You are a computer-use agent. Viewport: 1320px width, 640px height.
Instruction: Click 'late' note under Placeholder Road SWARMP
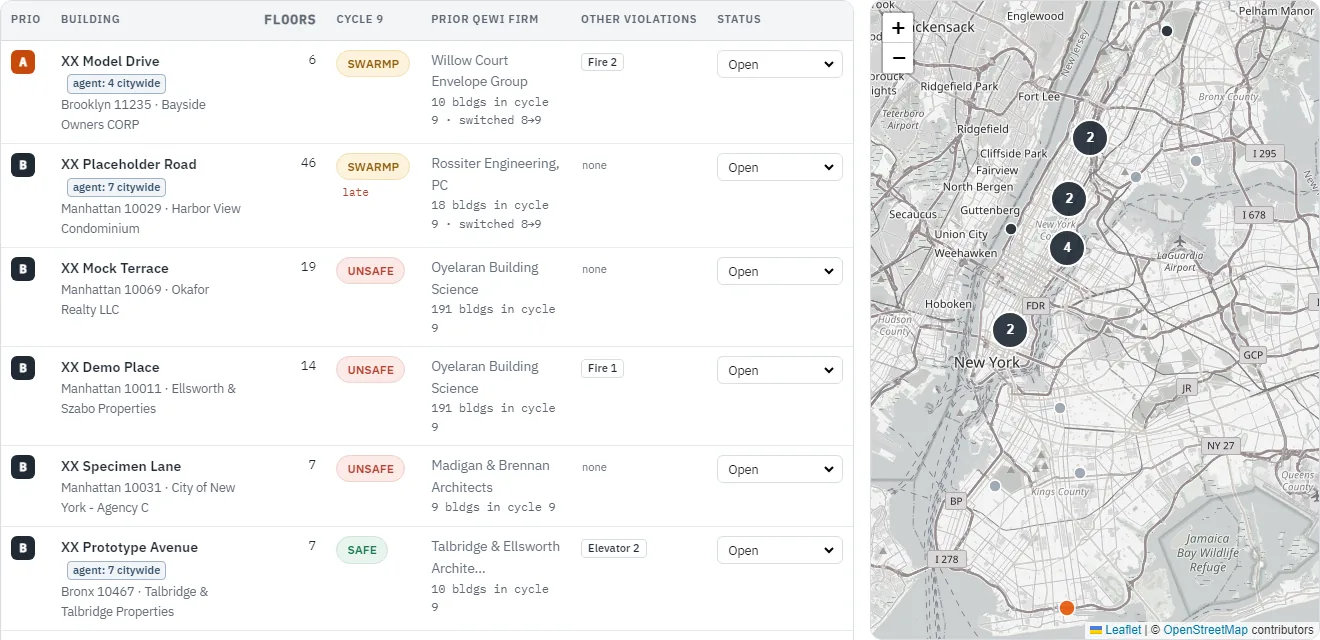pos(356,192)
